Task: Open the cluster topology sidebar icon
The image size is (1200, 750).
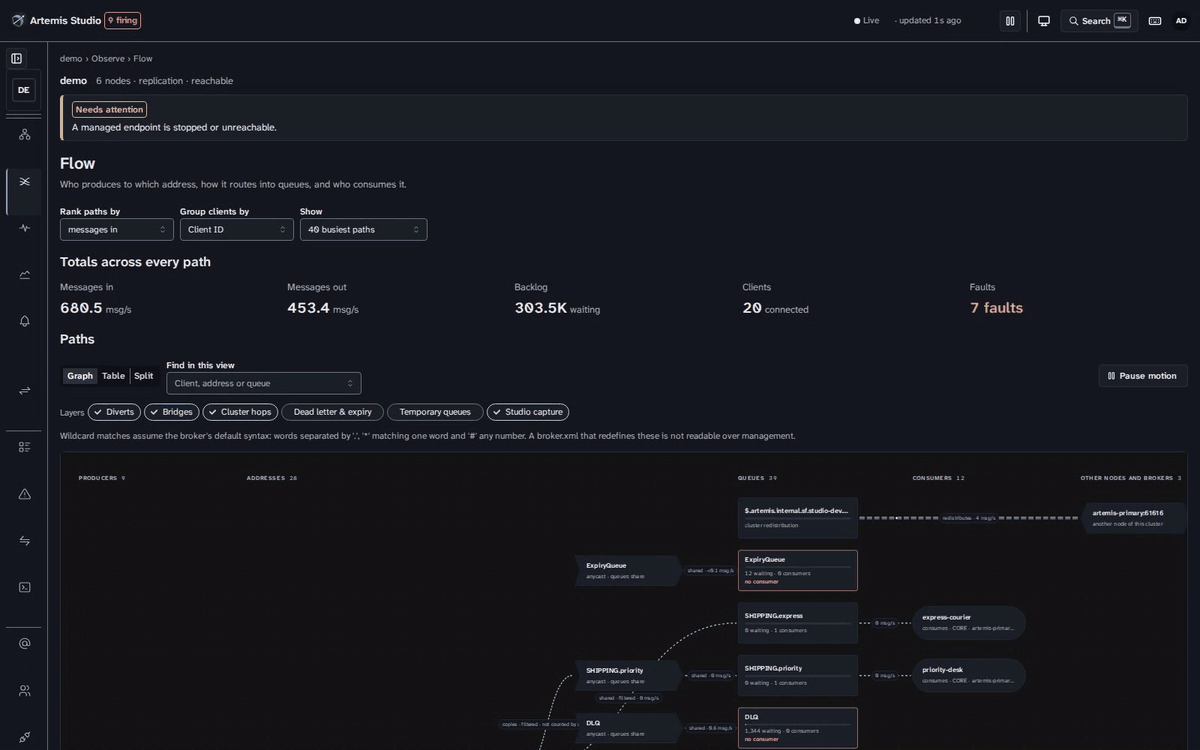Action: pyautogui.click(x=24, y=134)
